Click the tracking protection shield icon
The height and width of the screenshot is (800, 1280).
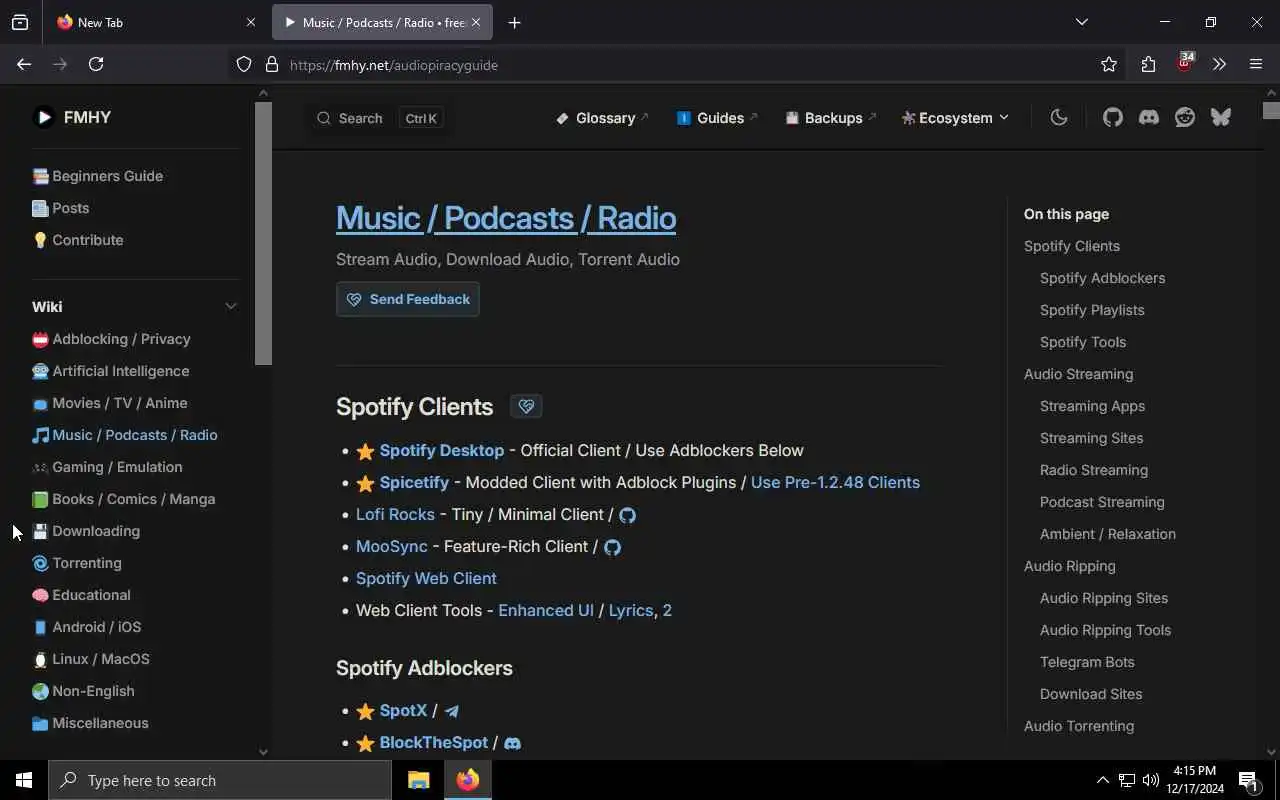[244, 65]
